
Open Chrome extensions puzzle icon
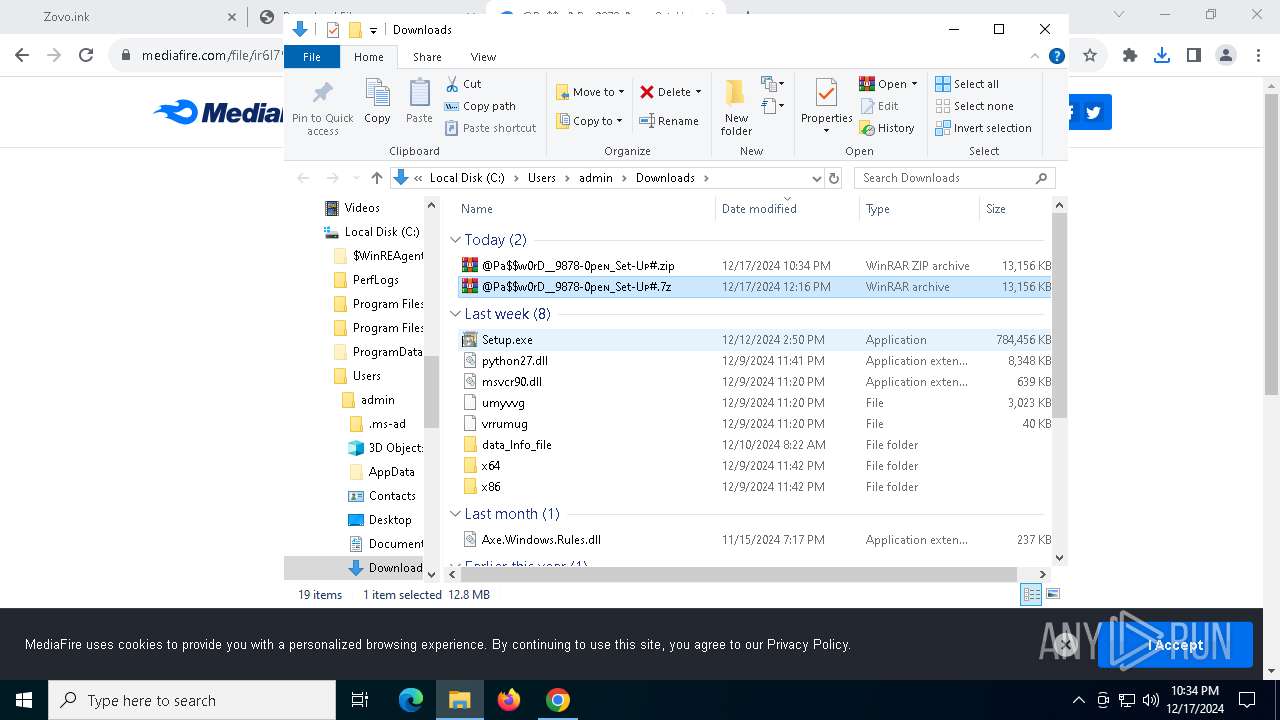[1130, 56]
